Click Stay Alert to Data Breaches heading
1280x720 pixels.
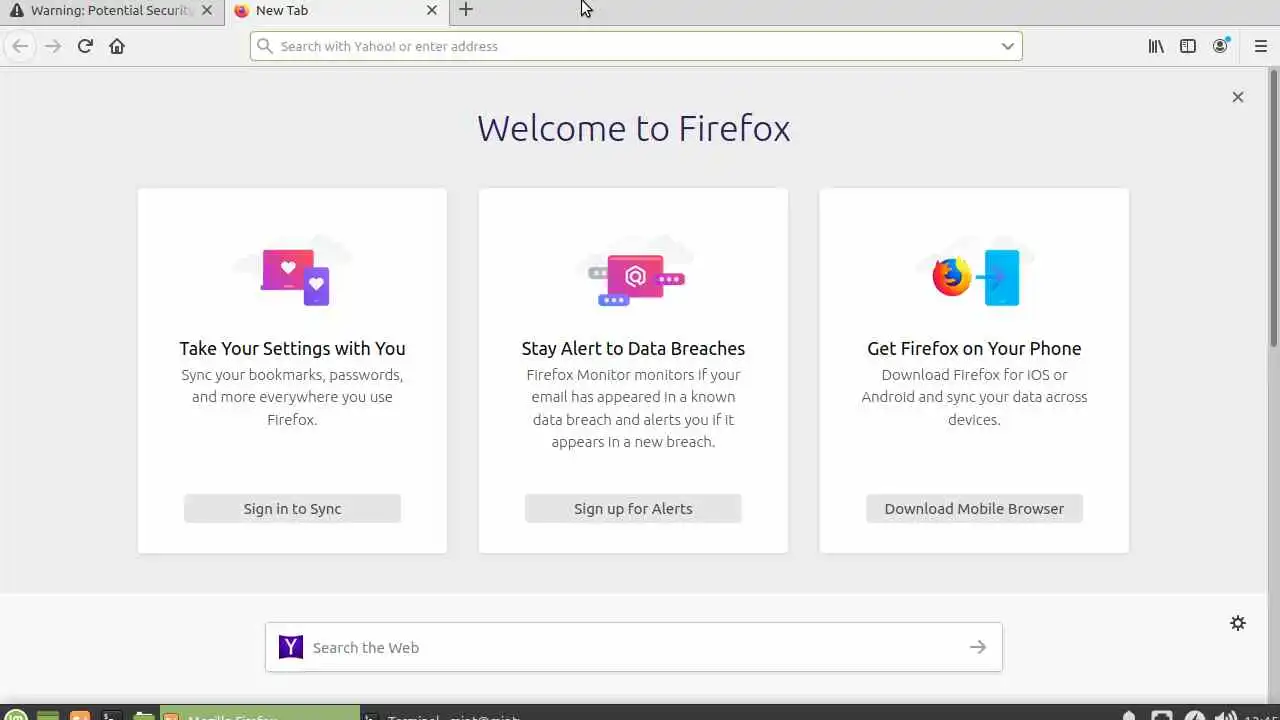click(633, 348)
